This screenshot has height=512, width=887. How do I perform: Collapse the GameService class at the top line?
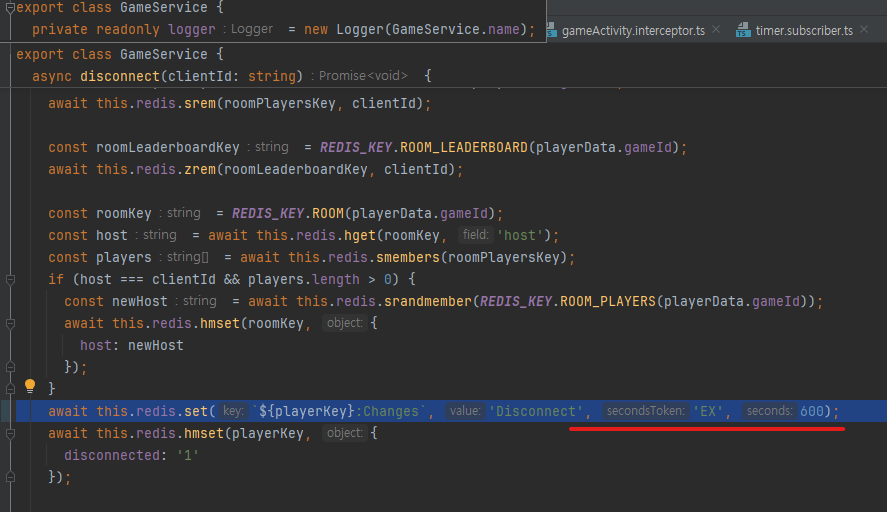[10, 7]
